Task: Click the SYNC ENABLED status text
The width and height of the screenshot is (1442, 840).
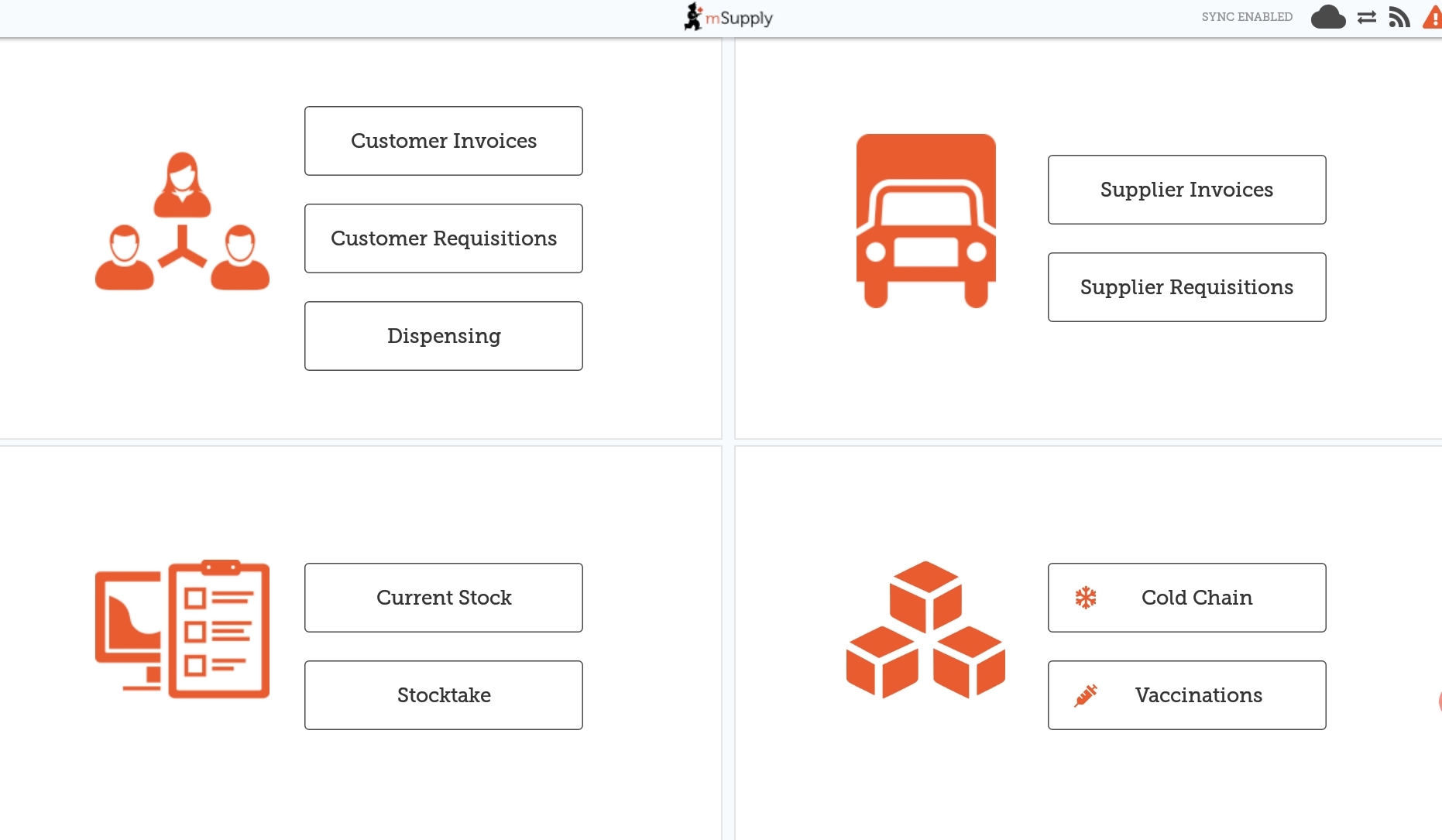Action: [1247, 17]
